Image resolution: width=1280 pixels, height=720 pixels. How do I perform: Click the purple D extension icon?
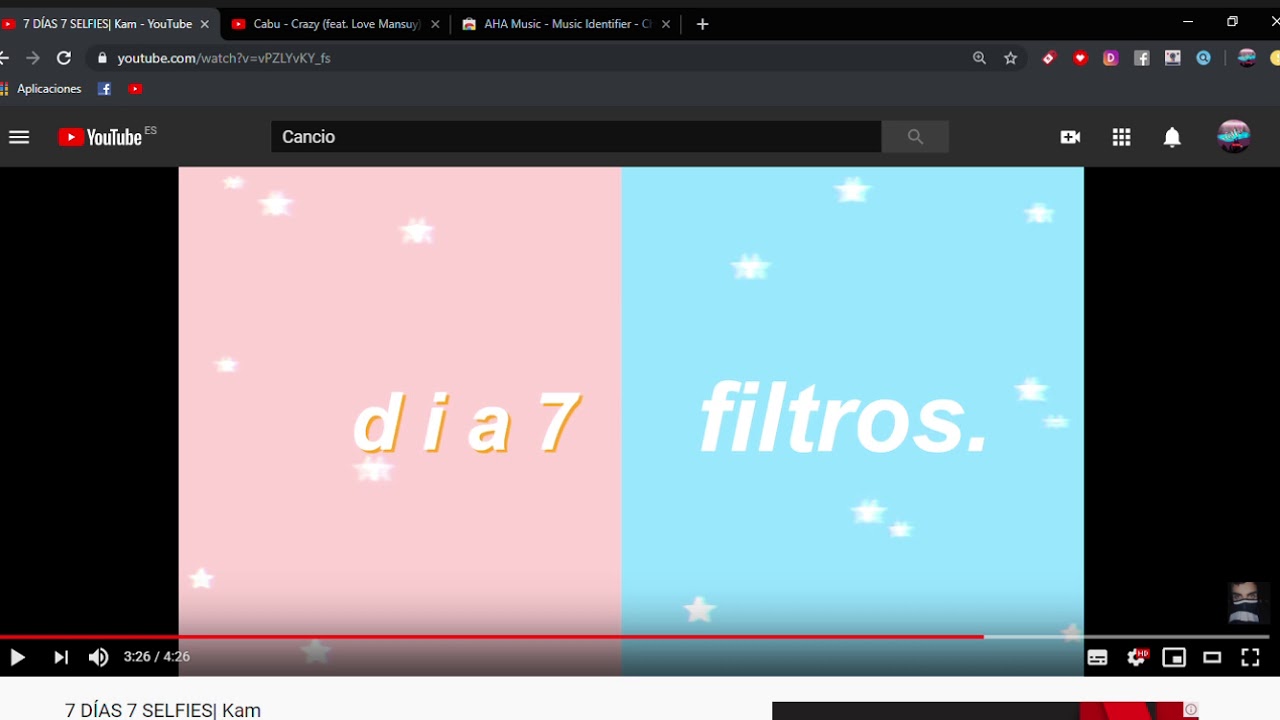tap(1110, 58)
